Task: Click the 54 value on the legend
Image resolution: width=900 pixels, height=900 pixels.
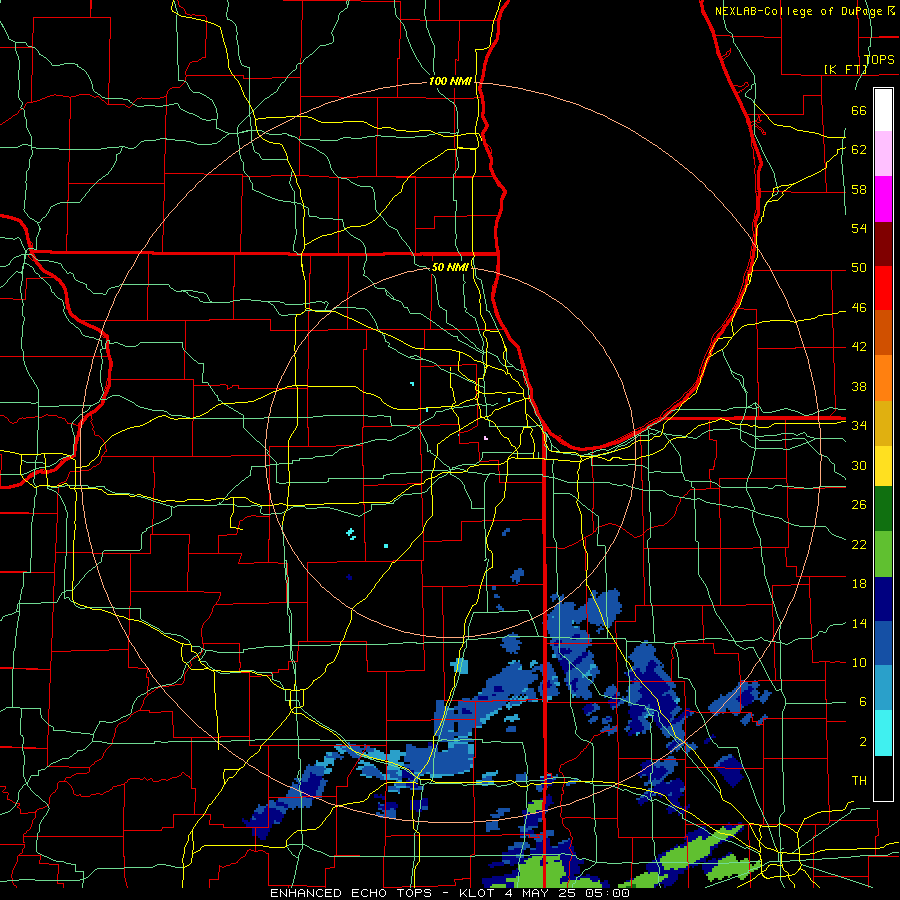Action: tap(859, 228)
